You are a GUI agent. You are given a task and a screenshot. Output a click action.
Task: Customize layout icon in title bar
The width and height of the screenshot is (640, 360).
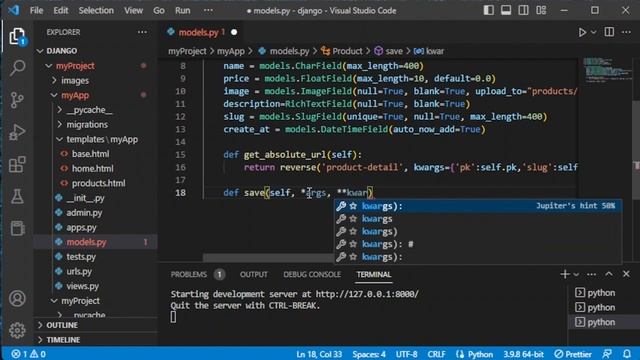541,10
